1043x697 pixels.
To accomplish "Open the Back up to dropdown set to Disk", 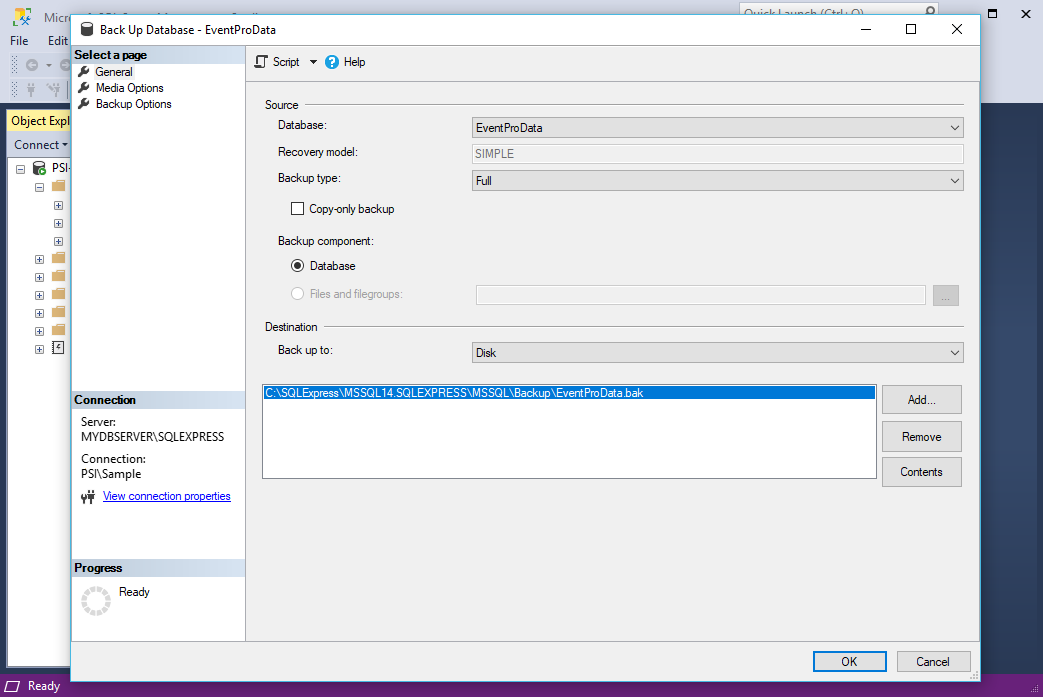I will click(x=718, y=352).
